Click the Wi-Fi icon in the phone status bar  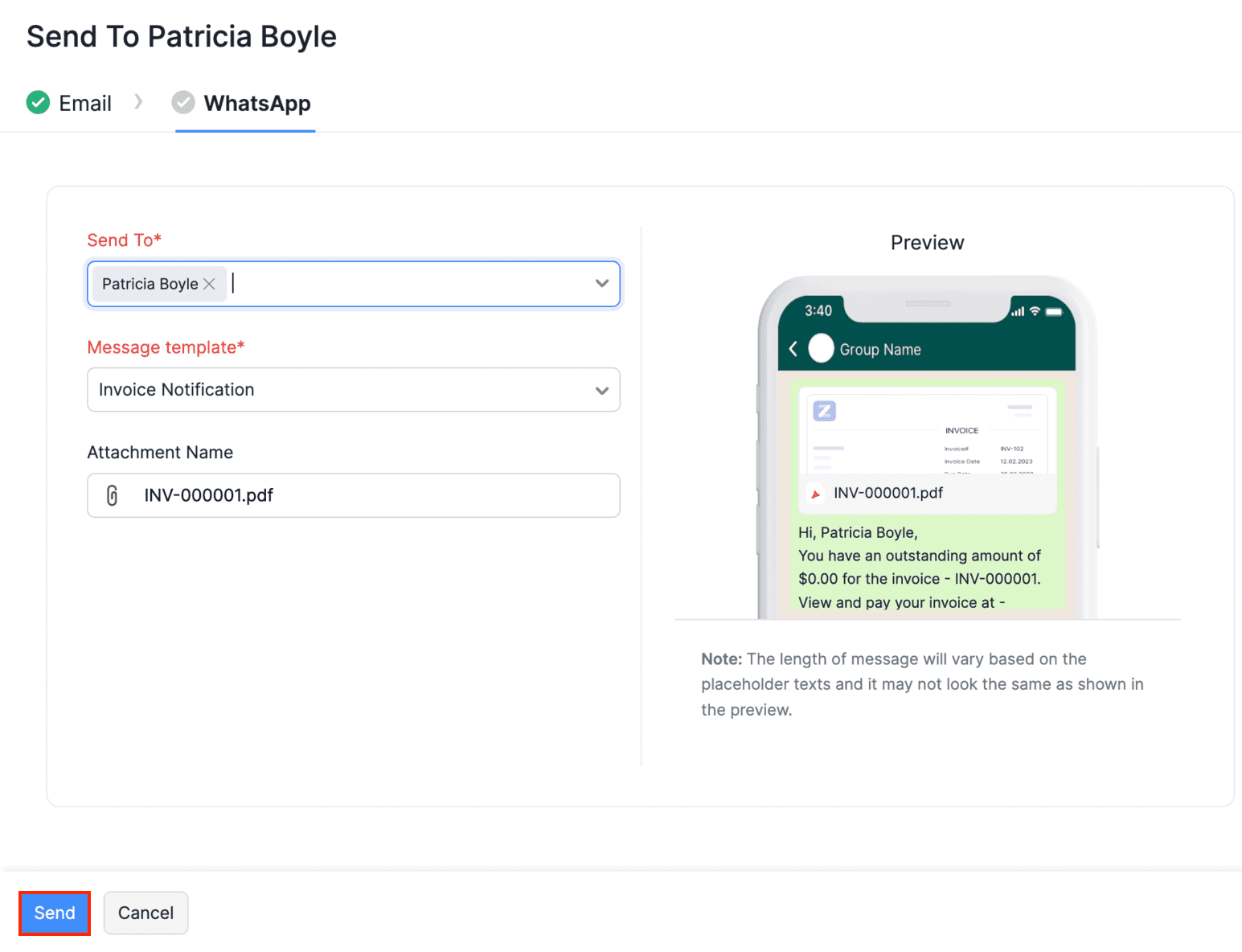(1035, 311)
